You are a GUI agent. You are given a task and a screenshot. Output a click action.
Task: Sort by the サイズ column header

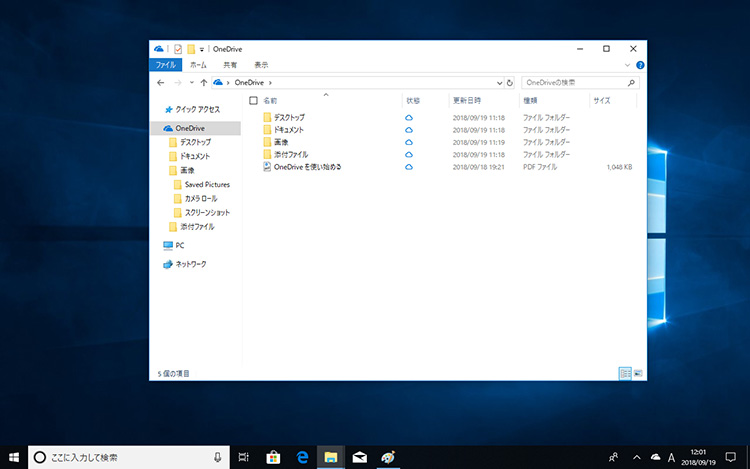pyautogui.click(x=602, y=101)
